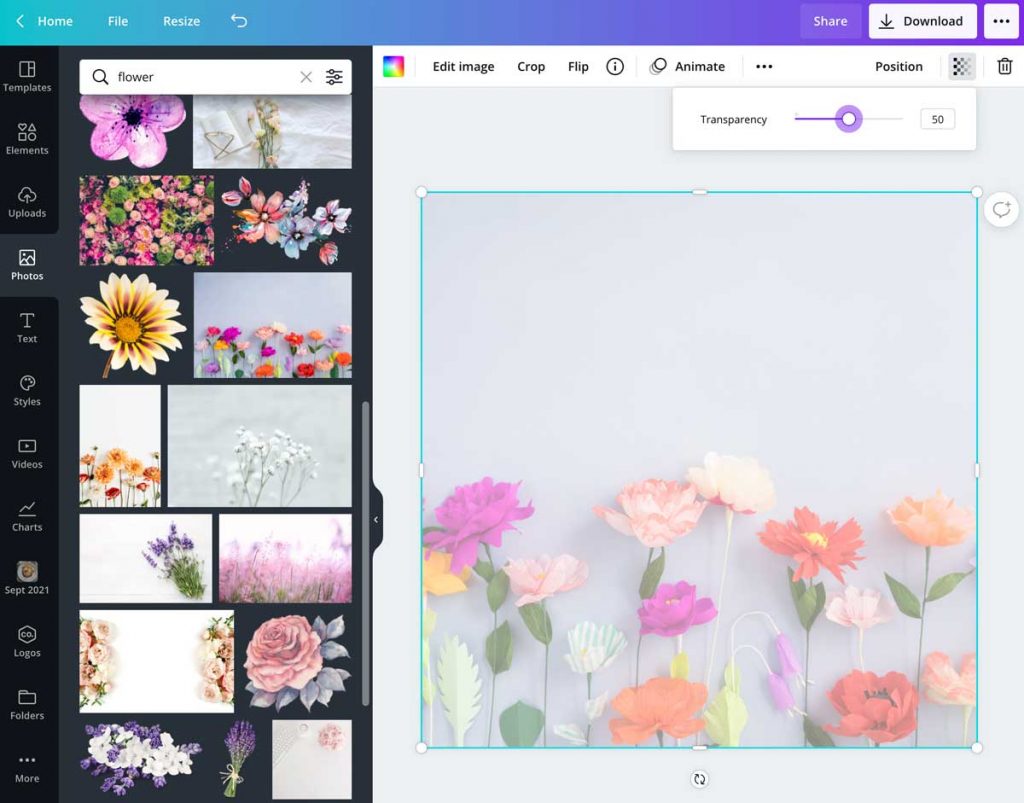Open the Charts panel

click(x=27, y=514)
